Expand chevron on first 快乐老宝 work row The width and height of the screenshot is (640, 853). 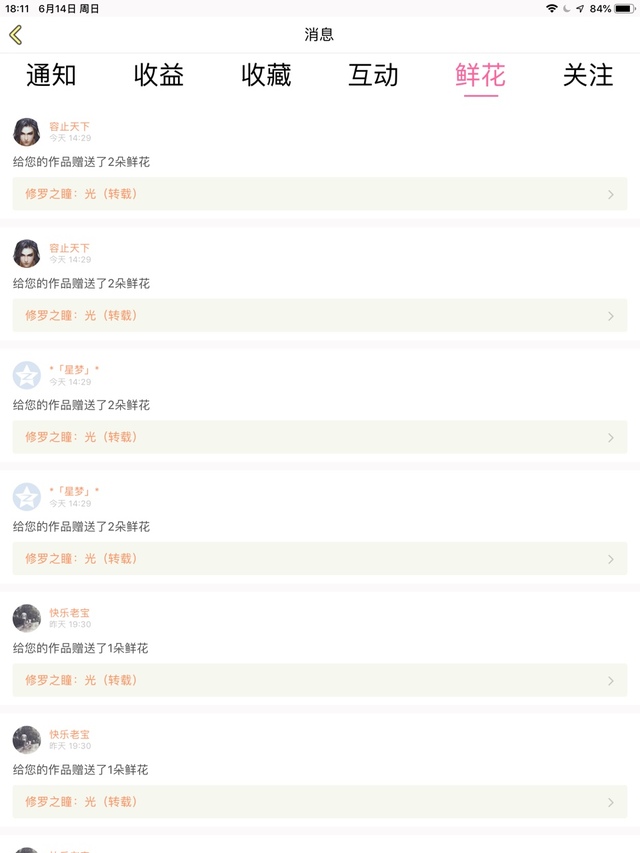coord(611,680)
